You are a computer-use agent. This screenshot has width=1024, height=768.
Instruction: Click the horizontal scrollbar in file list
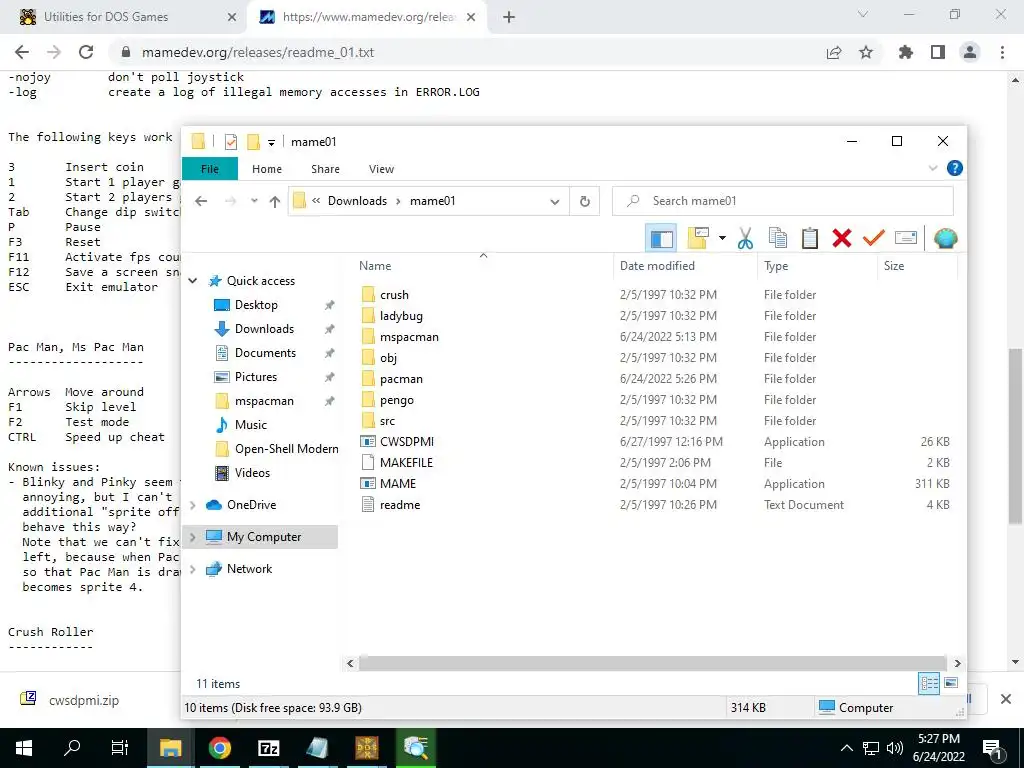652,664
